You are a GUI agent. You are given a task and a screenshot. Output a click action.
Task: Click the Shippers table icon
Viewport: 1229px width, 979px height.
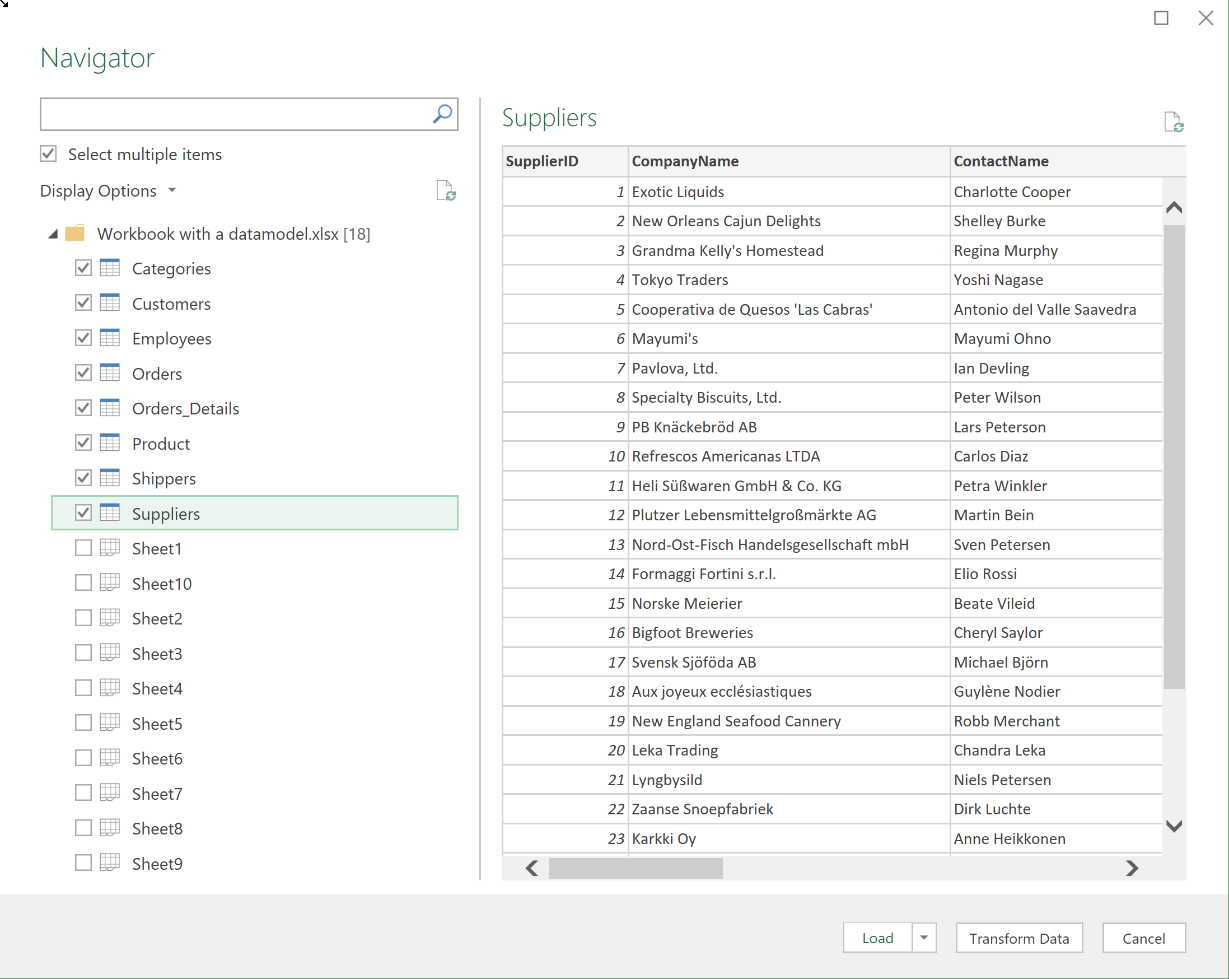point(110,478)
